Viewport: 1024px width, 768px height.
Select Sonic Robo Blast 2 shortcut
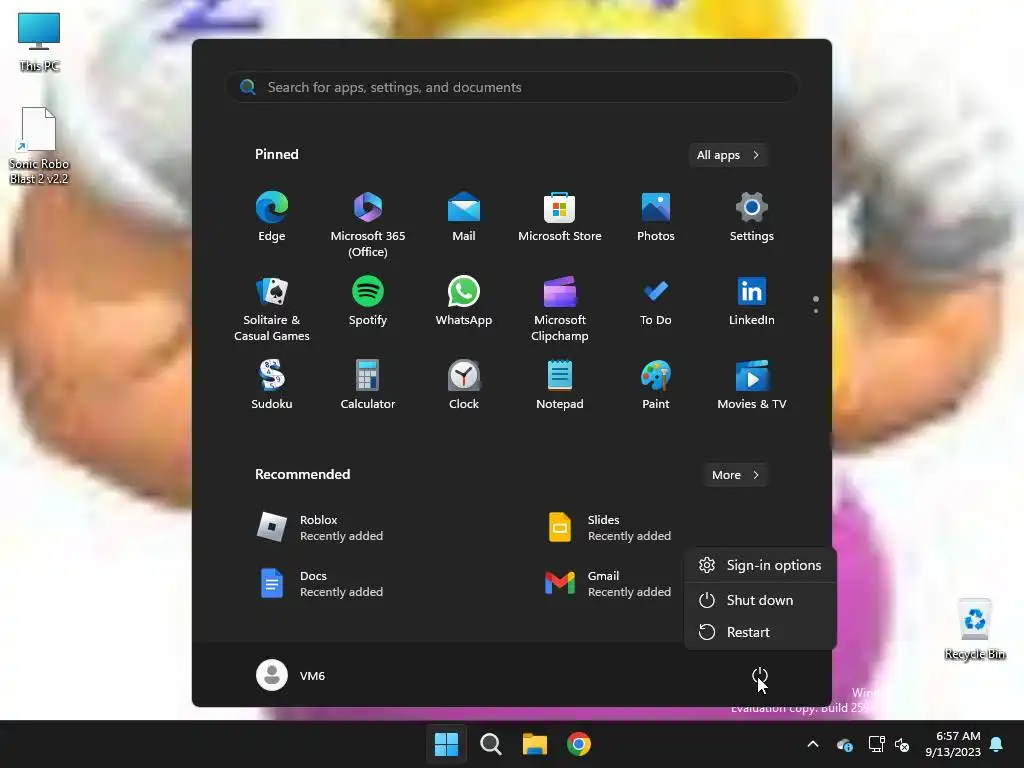(39, 146)
